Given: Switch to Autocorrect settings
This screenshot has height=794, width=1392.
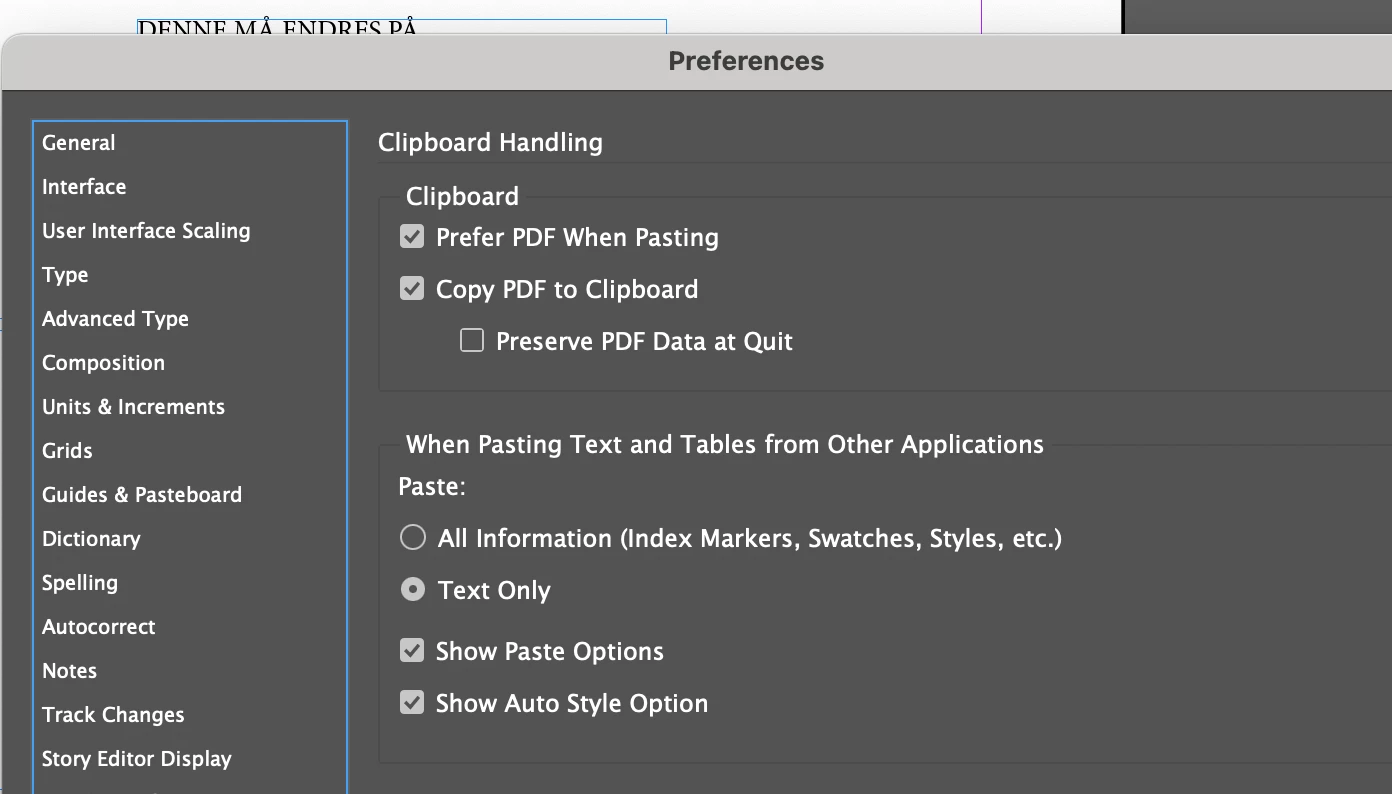Looking at the screenshot, I should pyautogui.click(x=99, y=627).
